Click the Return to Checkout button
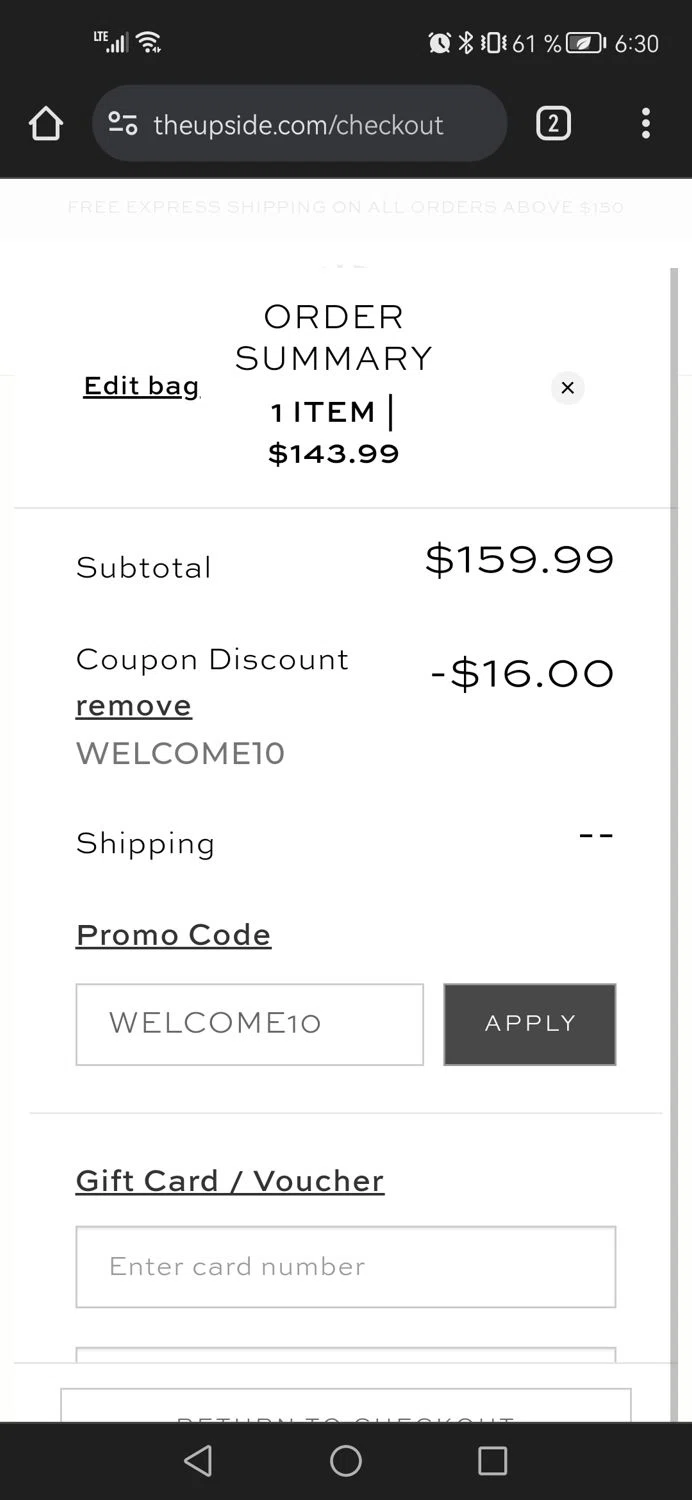Screen dimensions: 692x1500 click(x=345, y=1408)
